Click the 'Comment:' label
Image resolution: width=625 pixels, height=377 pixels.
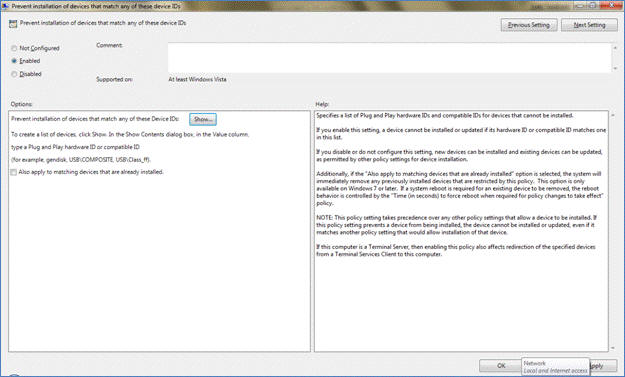coord(110,45)
